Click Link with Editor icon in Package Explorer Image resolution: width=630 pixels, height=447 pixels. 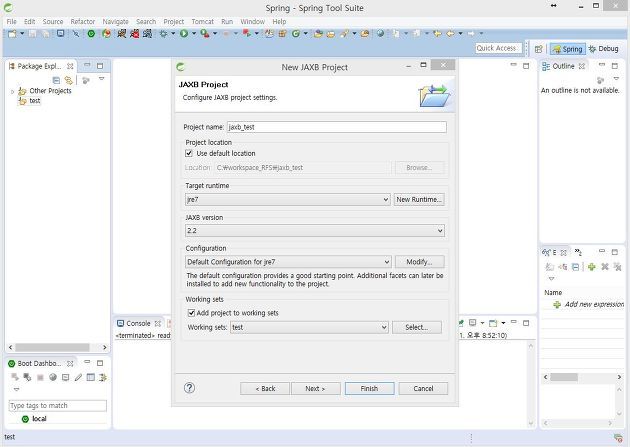pyautogui.click(x=69, y=80)
